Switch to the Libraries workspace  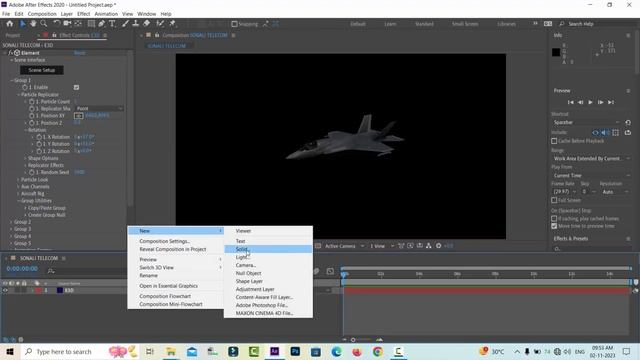point(507,24)
